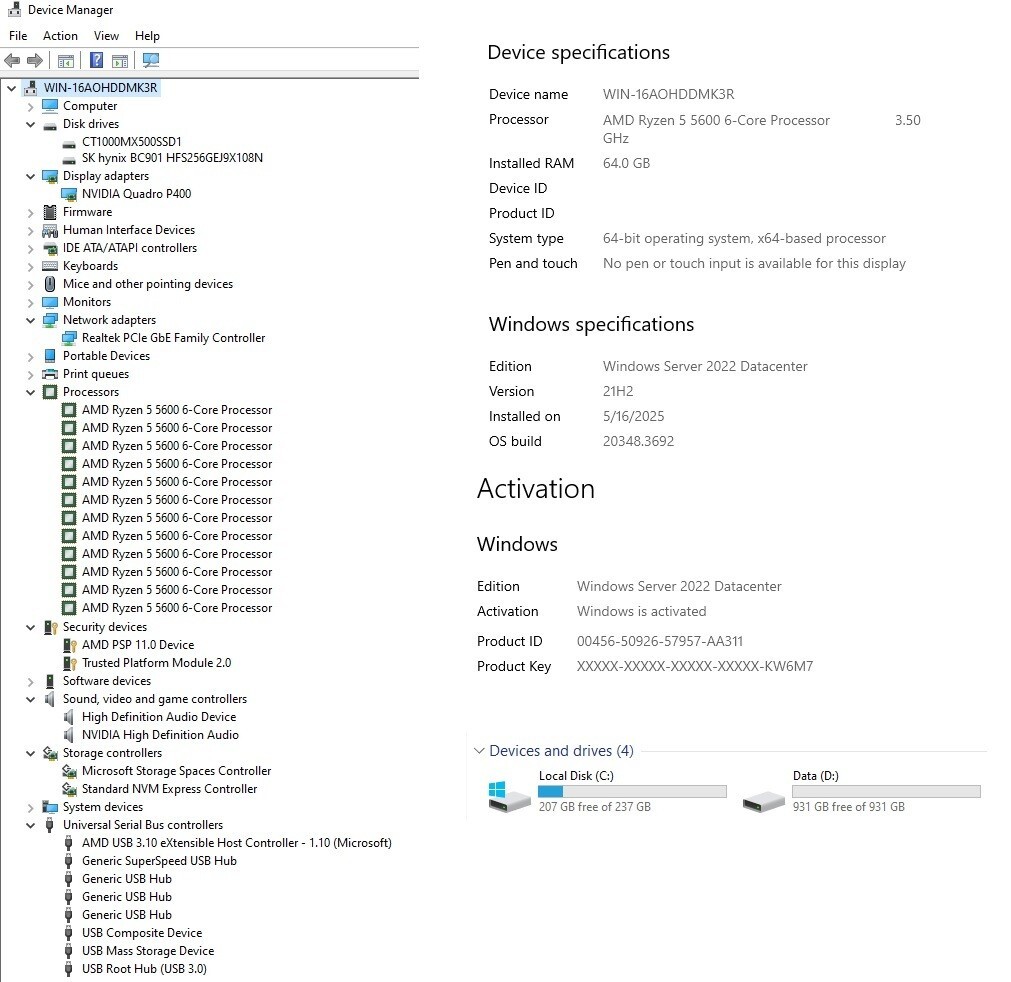Expand the System devices category

pos(30,807)
